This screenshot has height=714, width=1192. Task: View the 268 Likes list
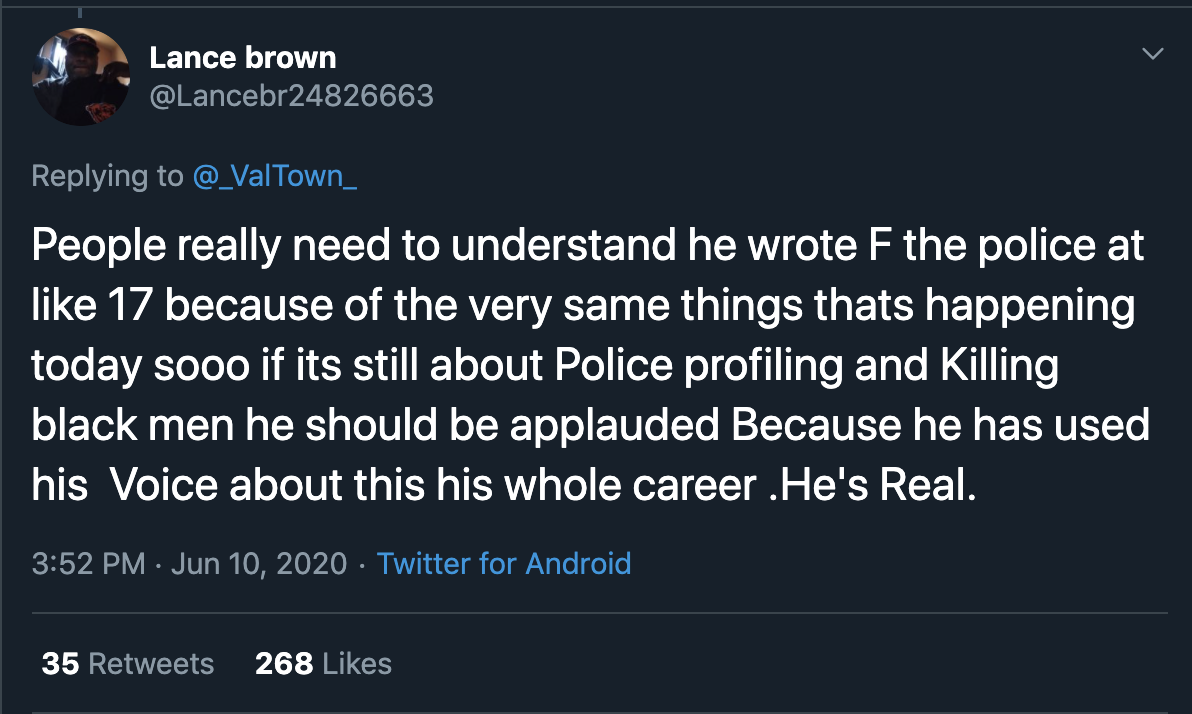323,663
